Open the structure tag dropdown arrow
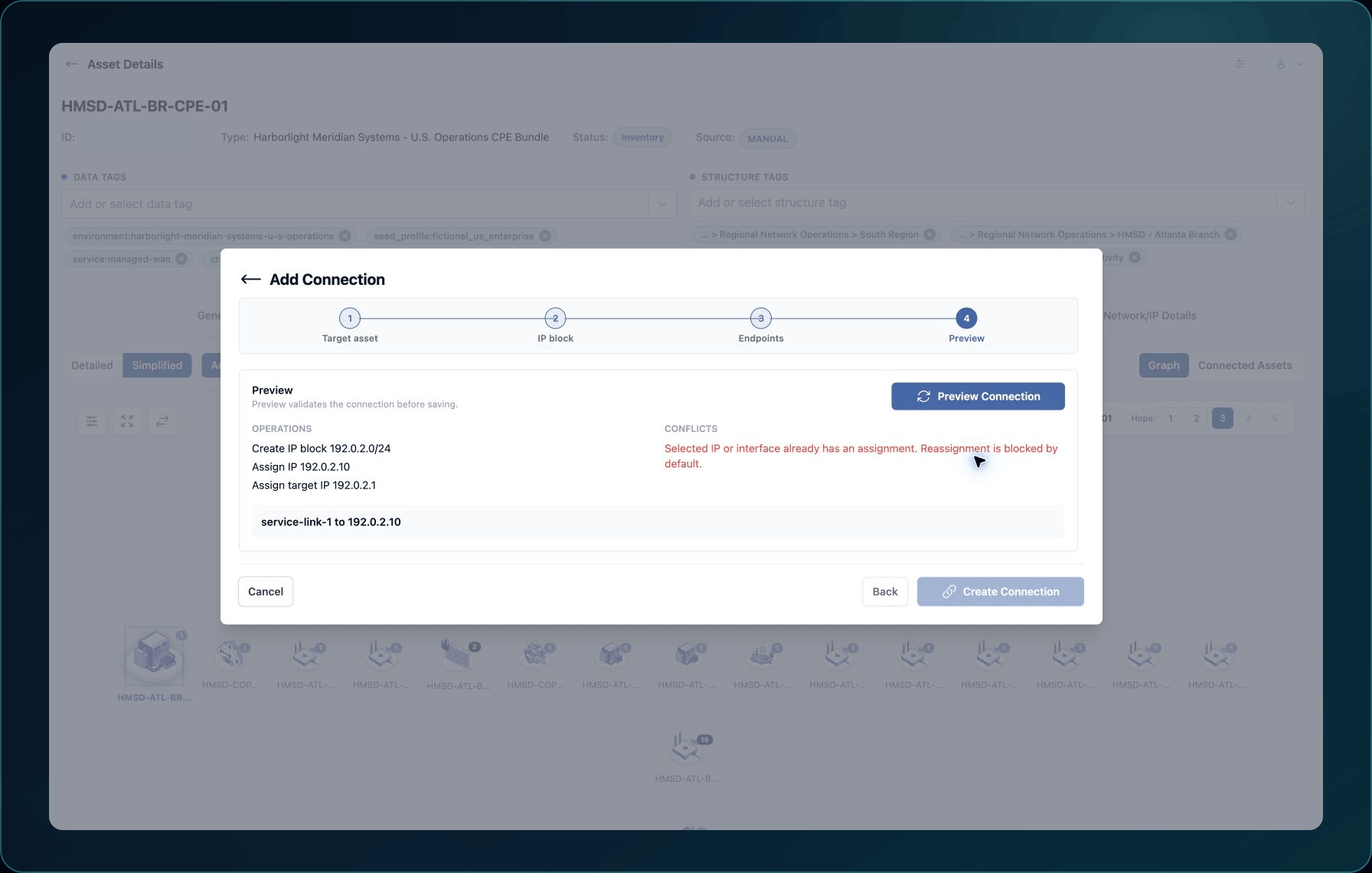Screen dimensions: 1372x873 click(1291, 202)
